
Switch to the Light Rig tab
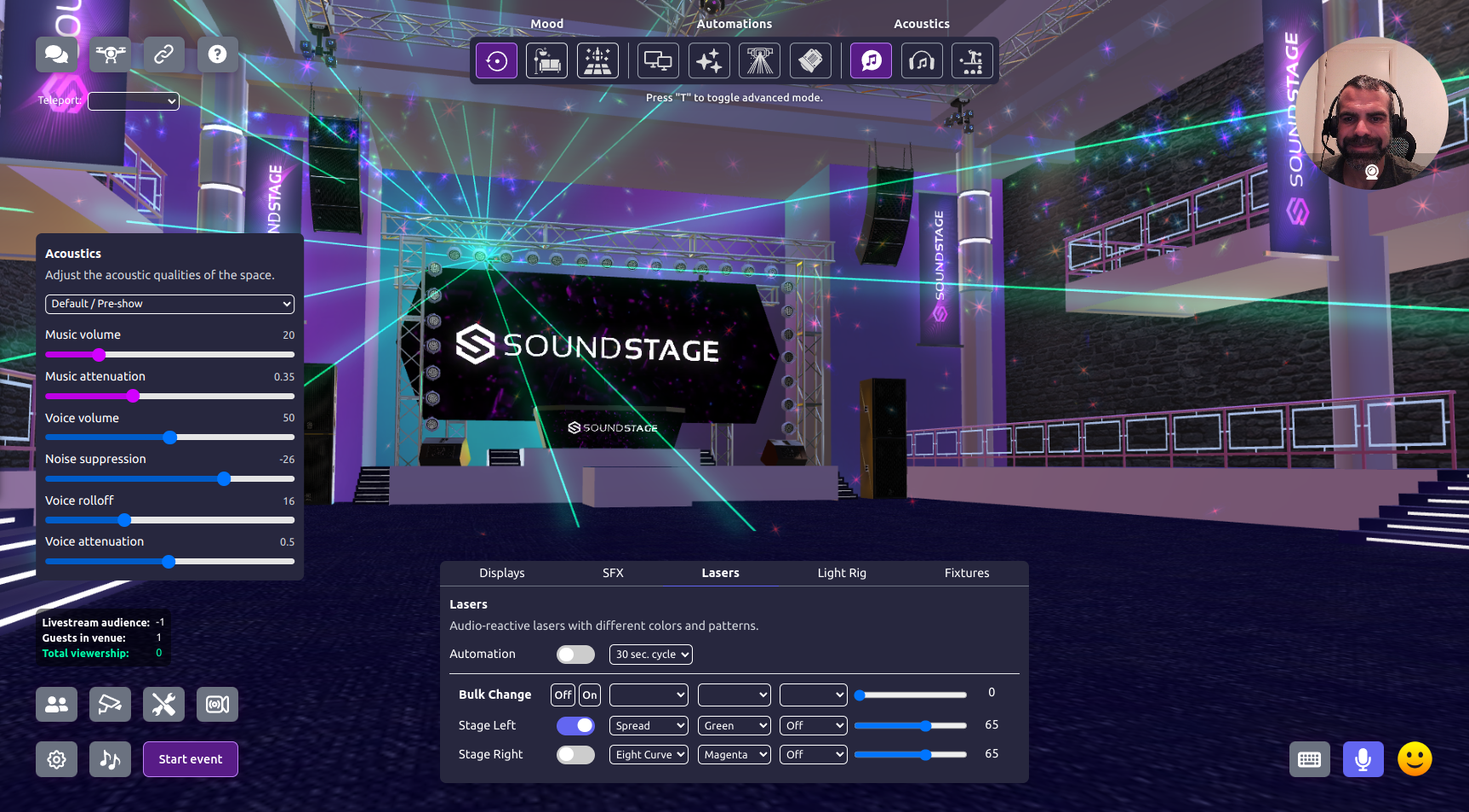pos(842,574)
